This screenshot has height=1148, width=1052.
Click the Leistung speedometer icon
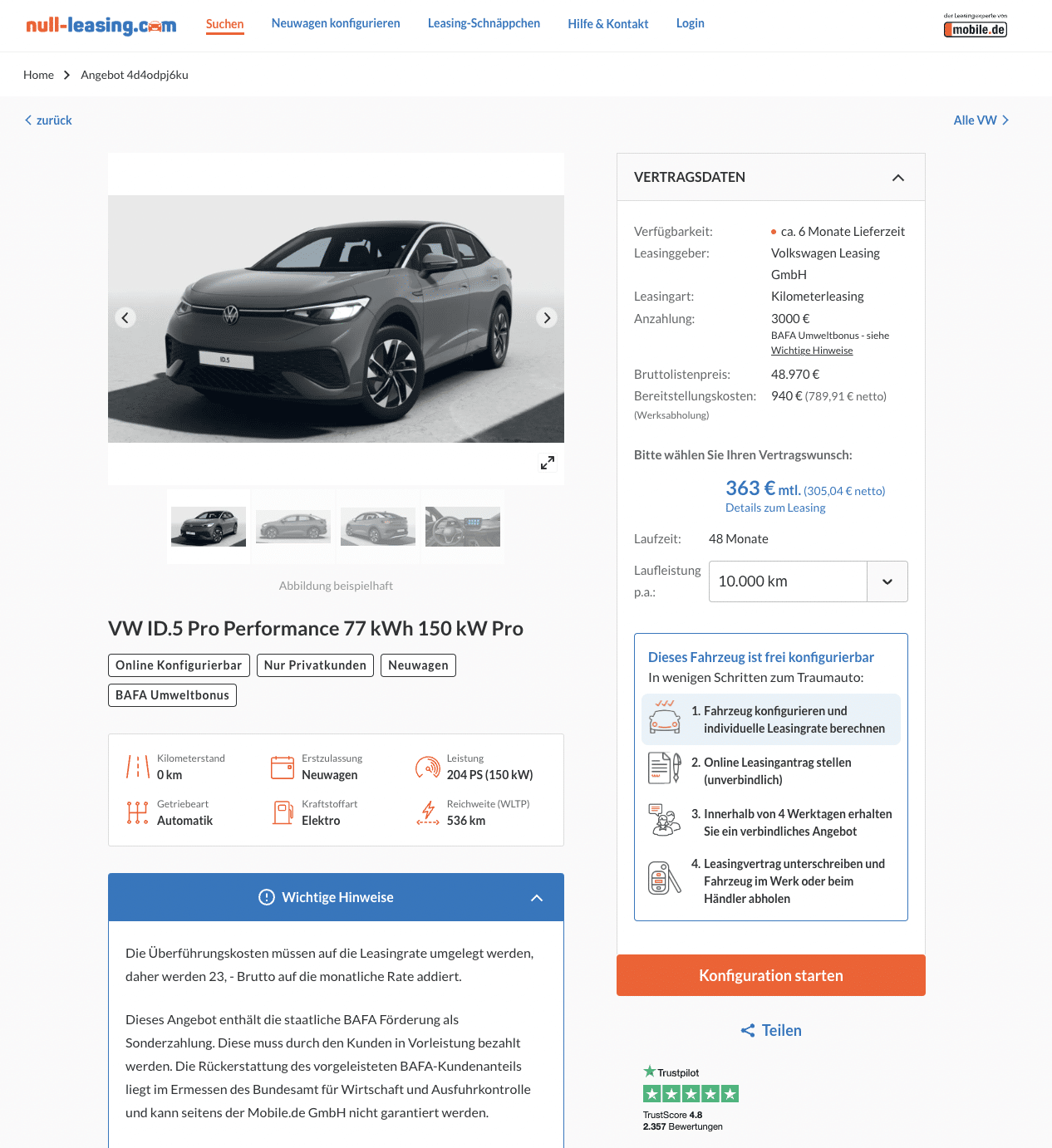pos(428,767)
